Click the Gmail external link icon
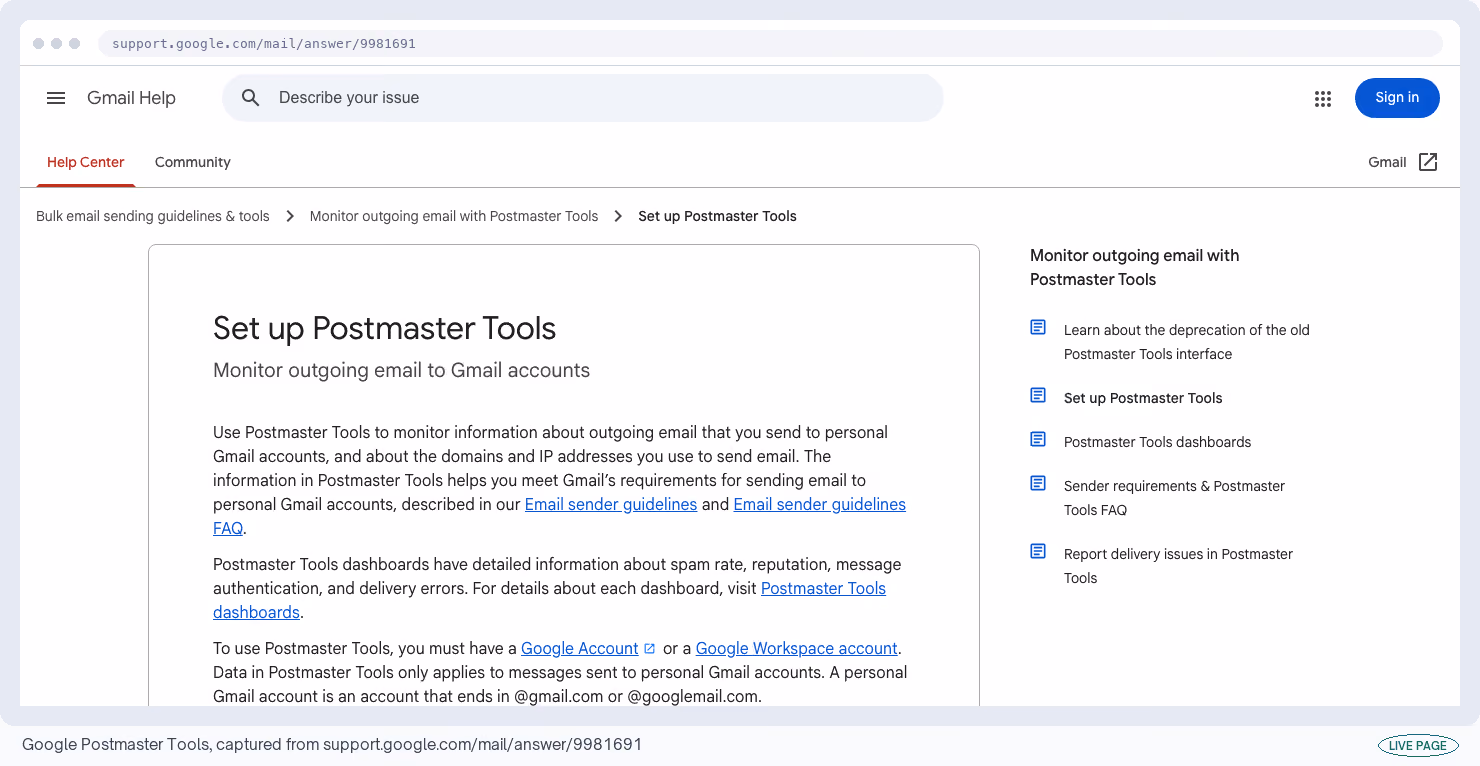Viewport: 1480px width, 766px height. (x=1428, y=162)
